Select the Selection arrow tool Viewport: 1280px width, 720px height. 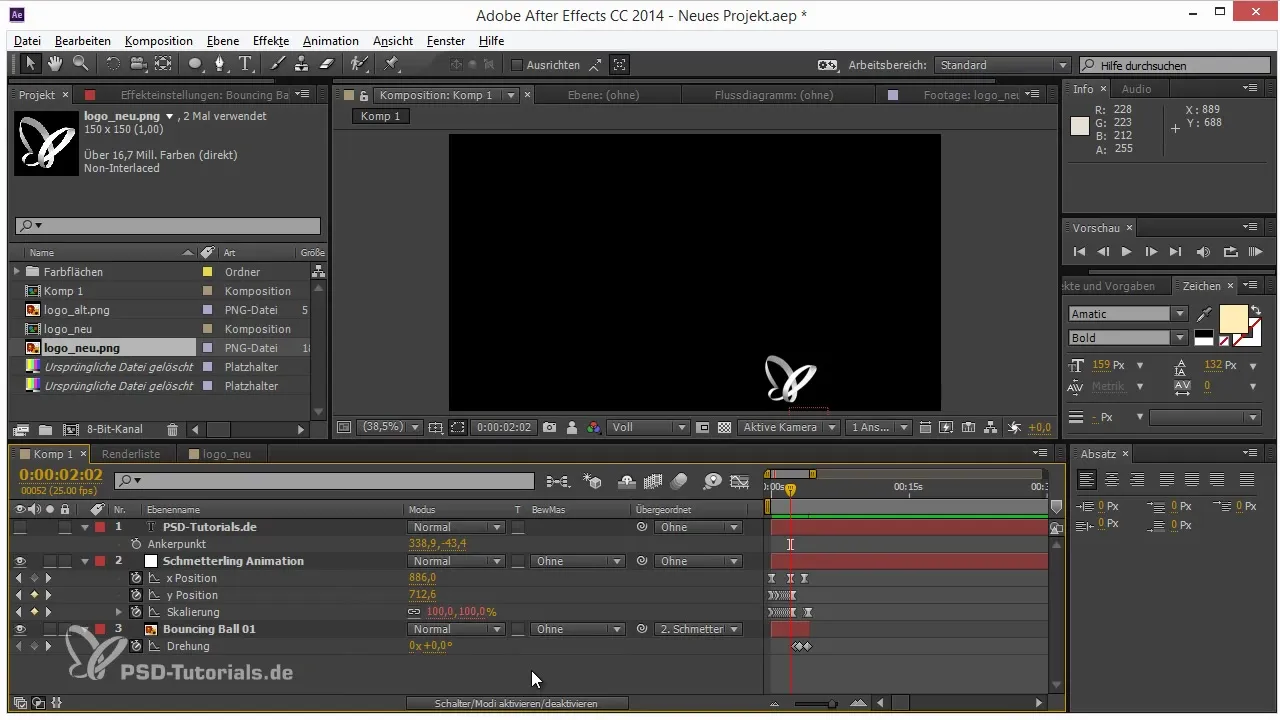(x=31, y=64)
